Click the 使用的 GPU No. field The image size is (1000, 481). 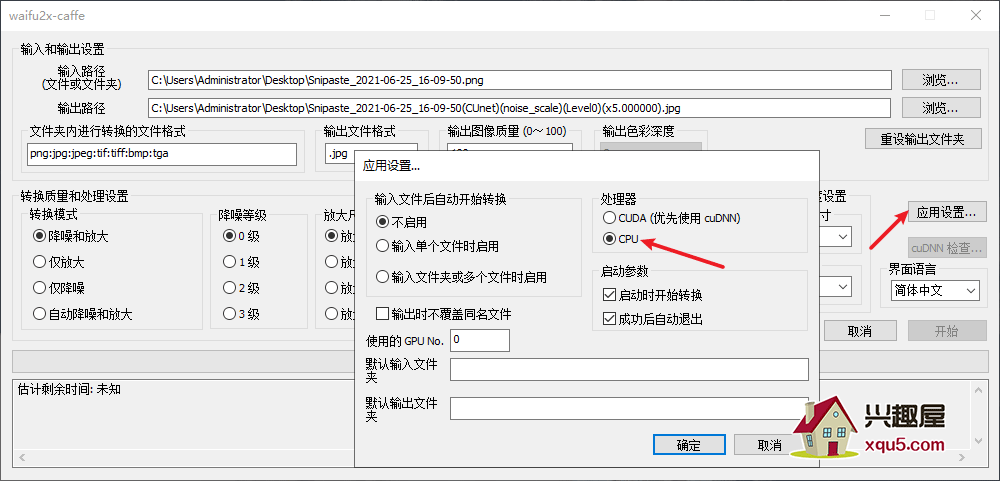(x=480, y=340)
